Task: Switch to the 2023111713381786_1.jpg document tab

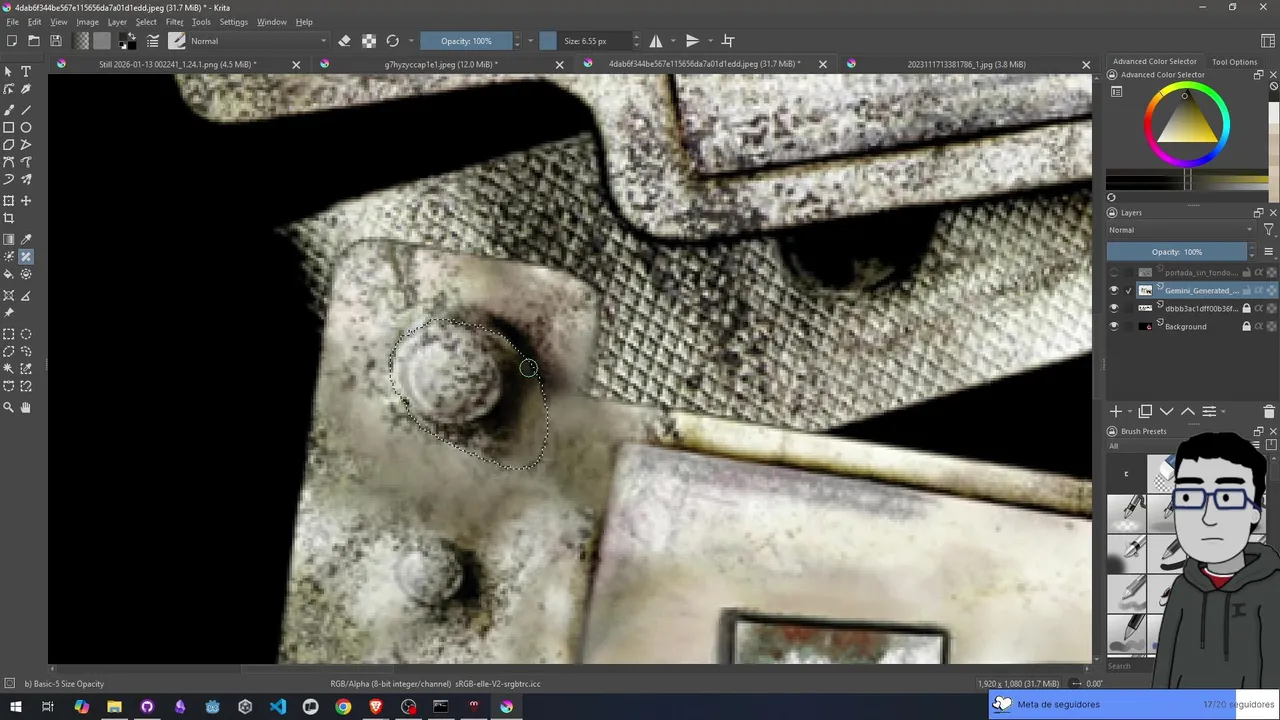Action: (x=966, y=65)
